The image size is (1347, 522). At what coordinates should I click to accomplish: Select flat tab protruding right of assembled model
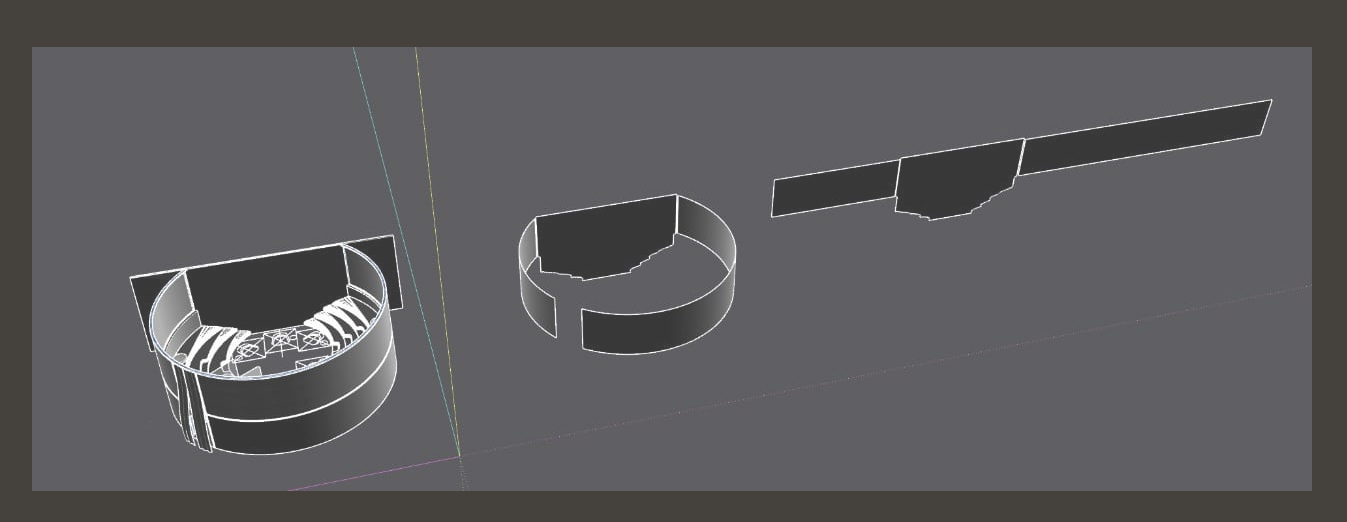(393, 270)
